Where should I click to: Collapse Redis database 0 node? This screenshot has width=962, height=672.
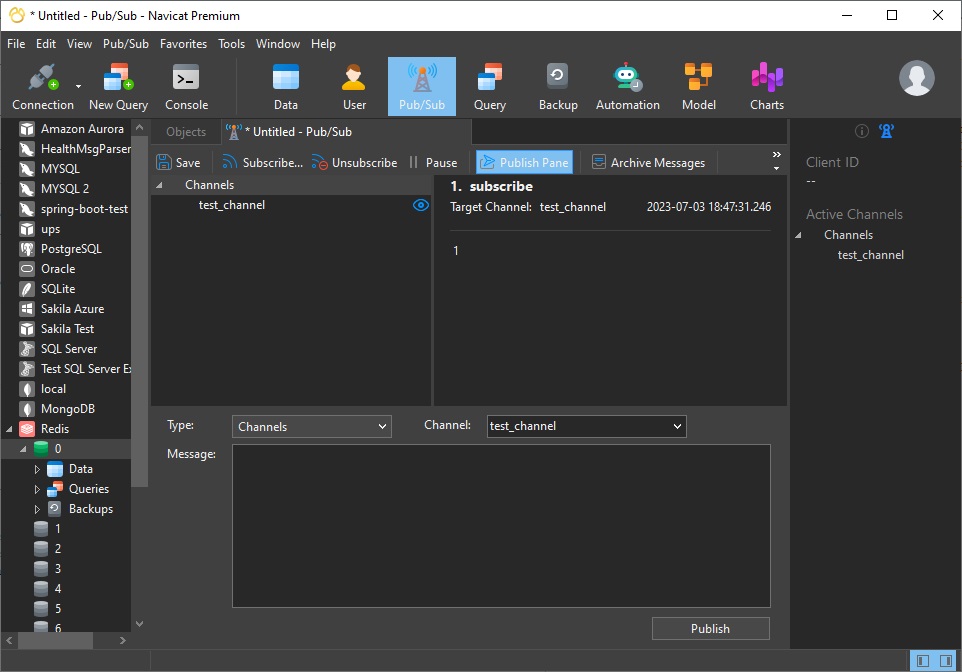click(23, 449)
